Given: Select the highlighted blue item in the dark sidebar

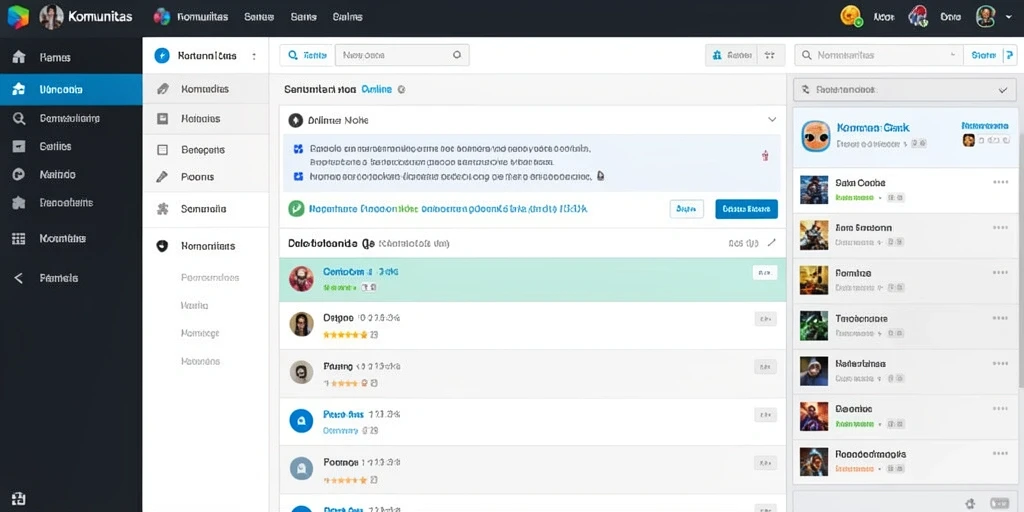Looking at the screenshot, I should pos(71,89).
